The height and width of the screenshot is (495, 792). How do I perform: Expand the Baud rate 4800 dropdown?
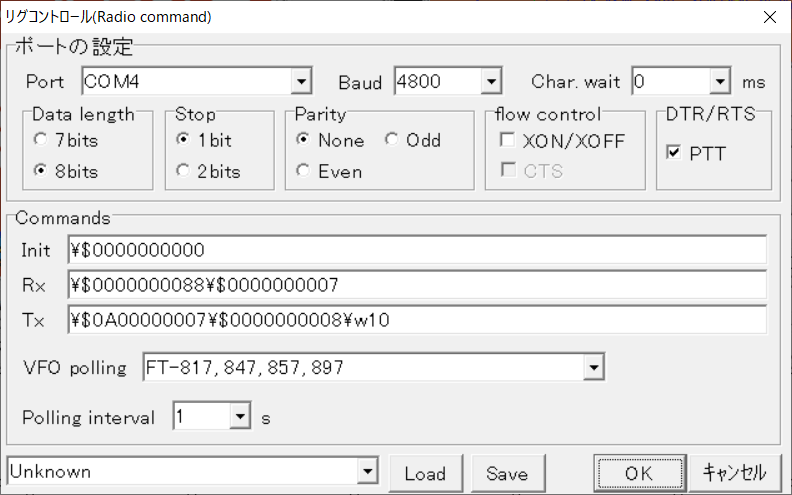pos(490,82)
